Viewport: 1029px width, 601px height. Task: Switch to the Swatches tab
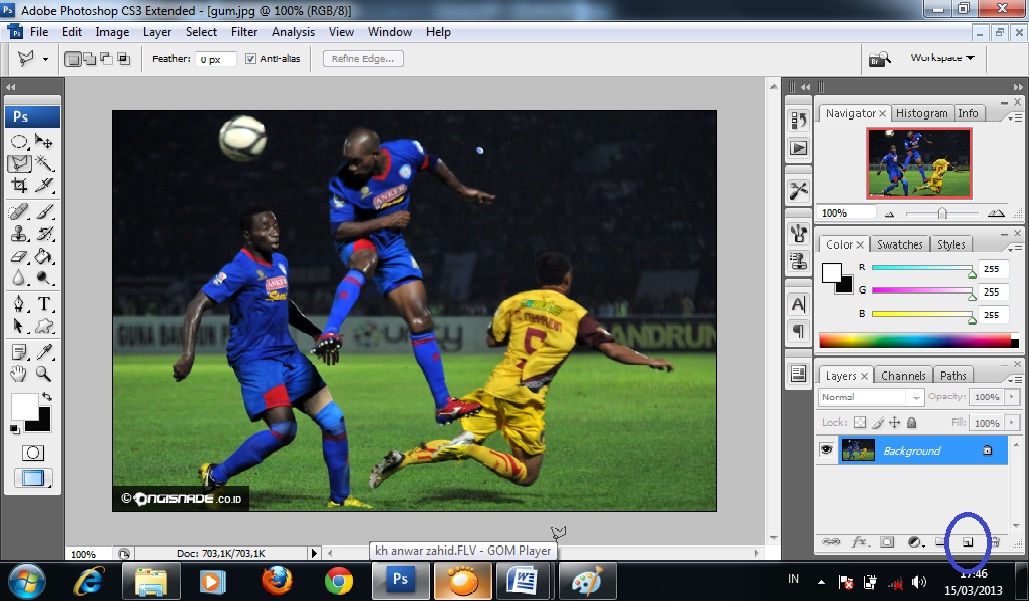coord(900,244)
